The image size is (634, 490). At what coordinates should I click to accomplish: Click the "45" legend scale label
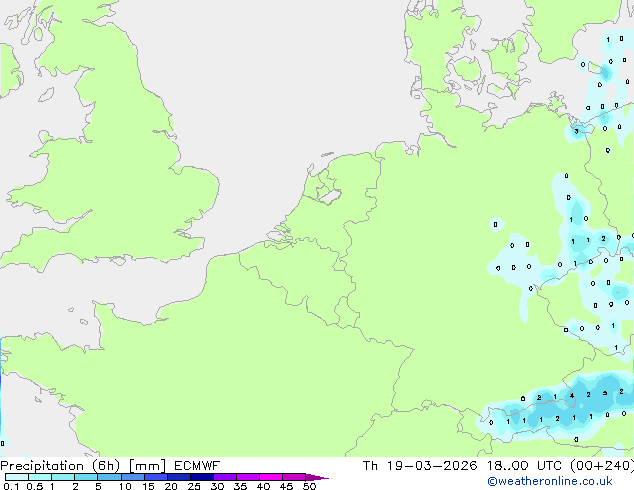[286, 486]
